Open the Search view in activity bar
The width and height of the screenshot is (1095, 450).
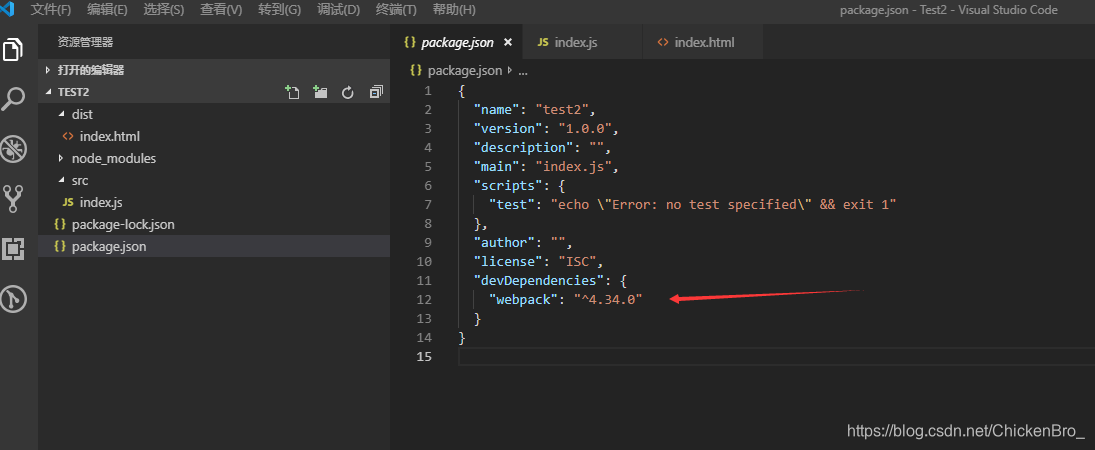(x=13, y=99)
